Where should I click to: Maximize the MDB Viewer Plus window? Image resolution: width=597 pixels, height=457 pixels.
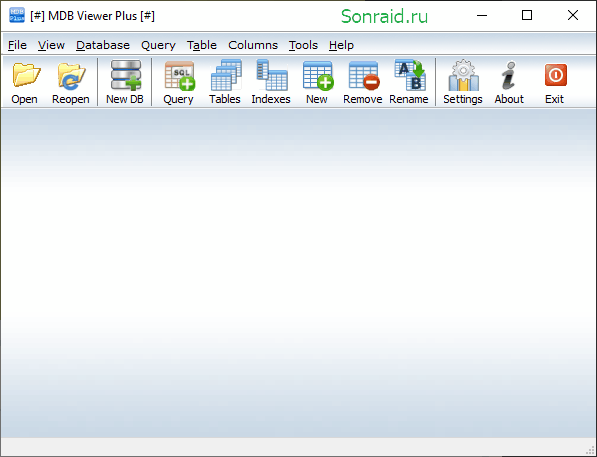click(x=527, y=16)
